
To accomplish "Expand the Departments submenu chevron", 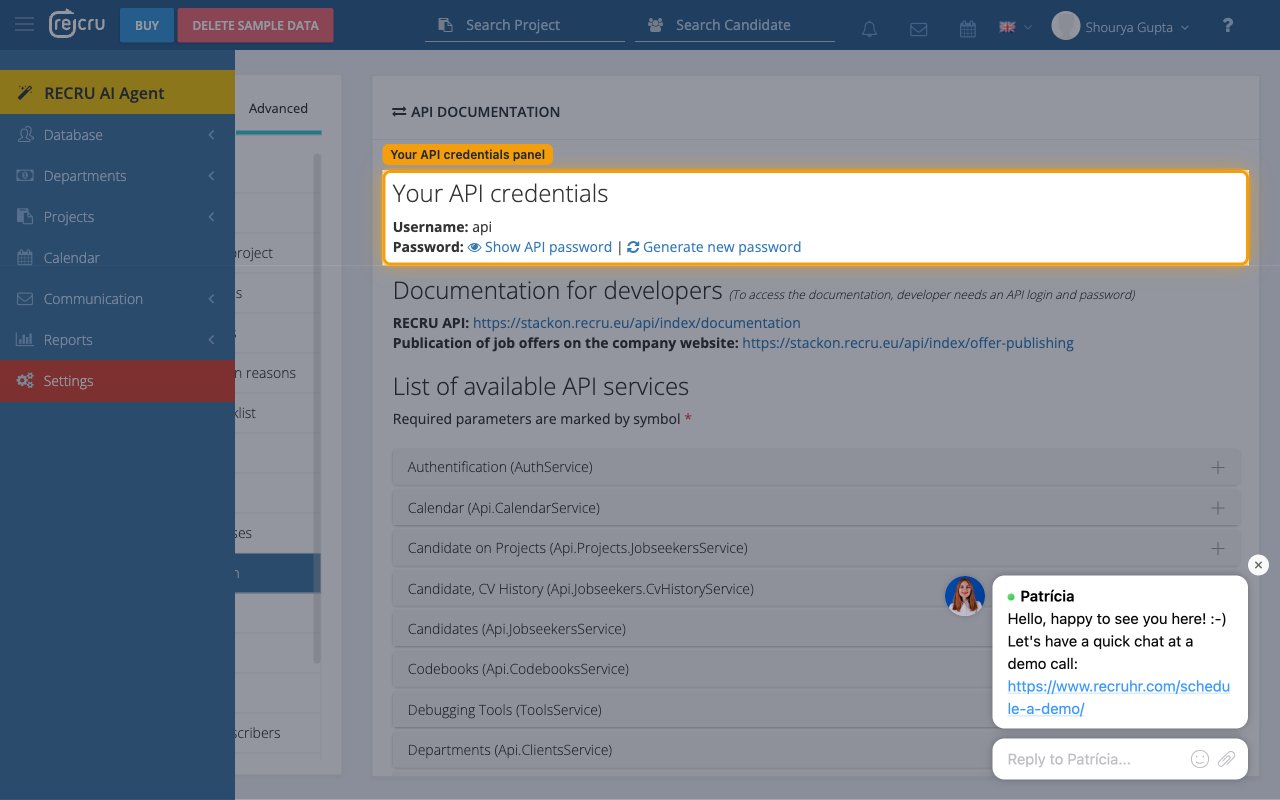I will tap(211, 176).
